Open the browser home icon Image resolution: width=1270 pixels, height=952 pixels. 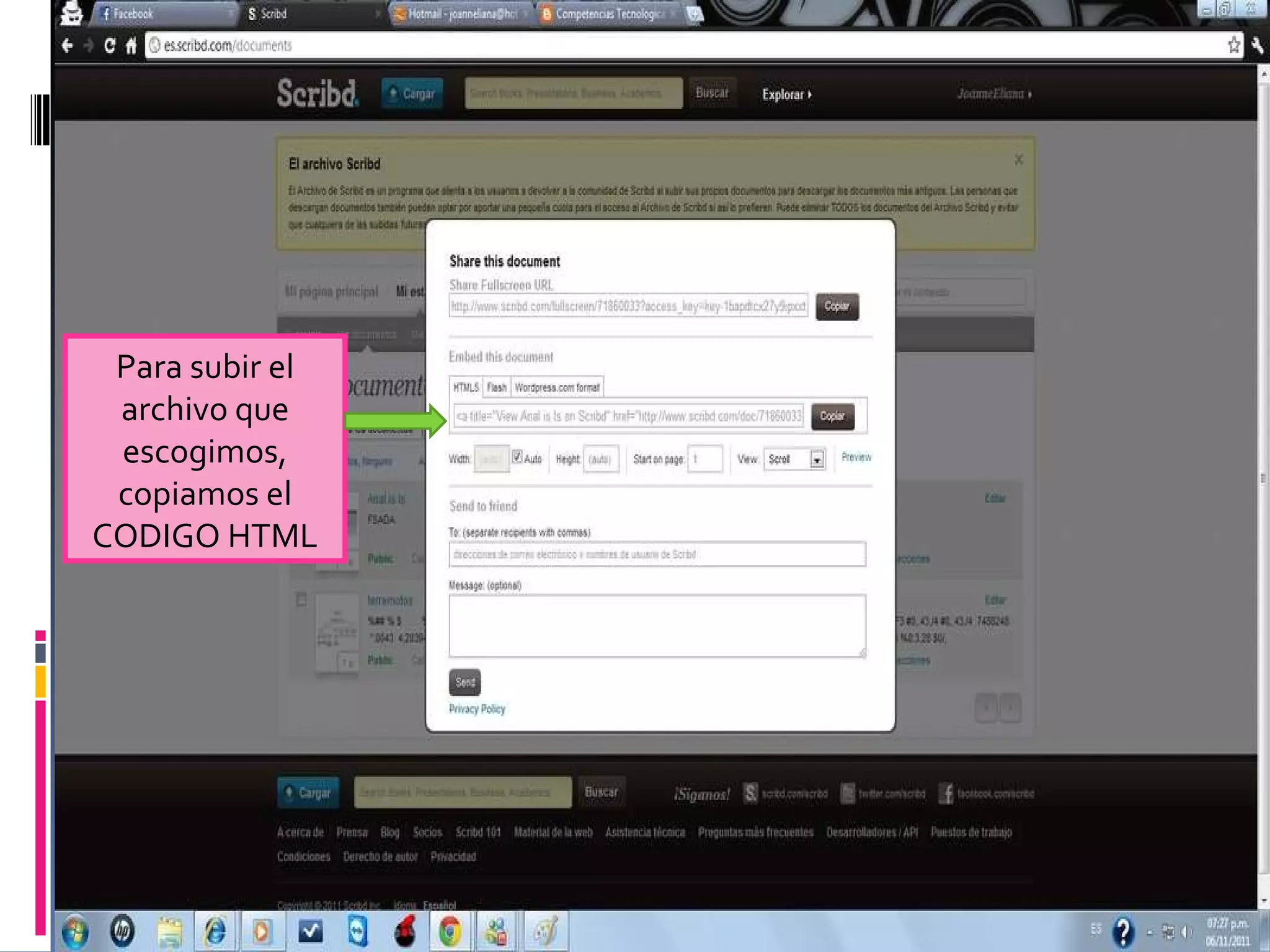click(131, 46)
